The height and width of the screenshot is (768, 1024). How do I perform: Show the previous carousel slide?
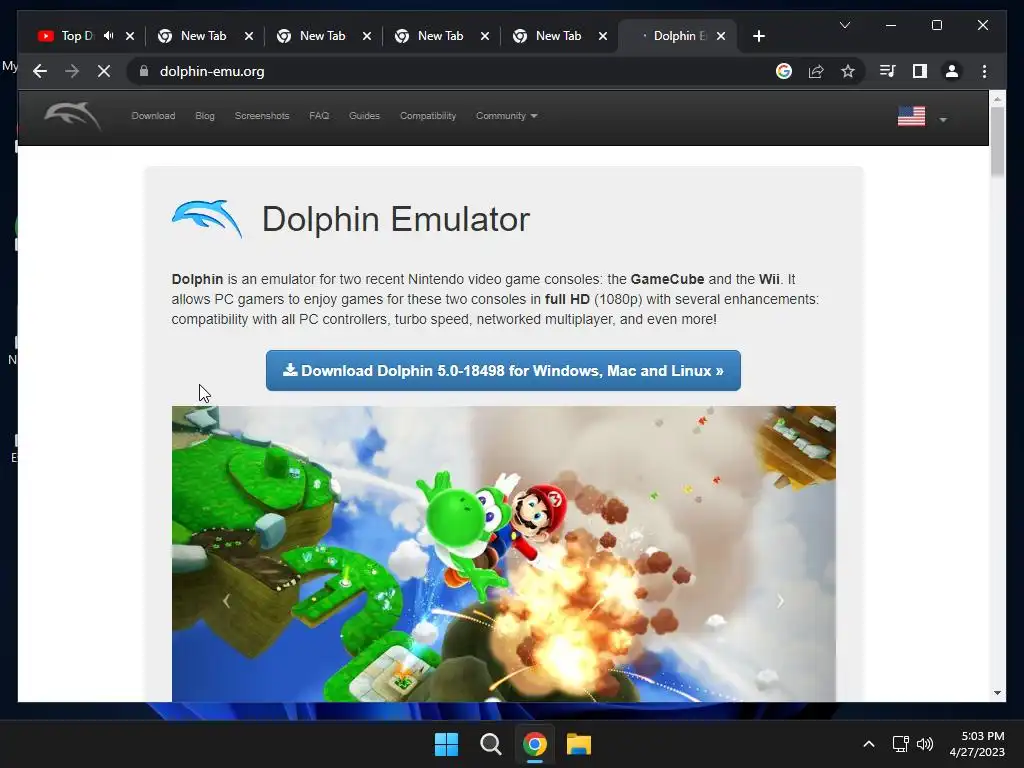tap(226, 601)
